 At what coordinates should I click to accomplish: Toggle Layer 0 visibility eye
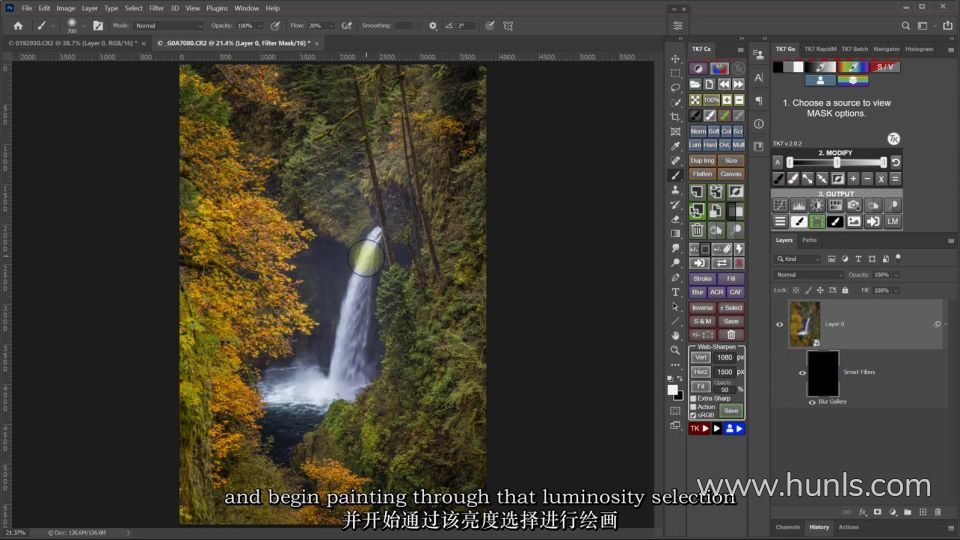click(x=779, y=324)
